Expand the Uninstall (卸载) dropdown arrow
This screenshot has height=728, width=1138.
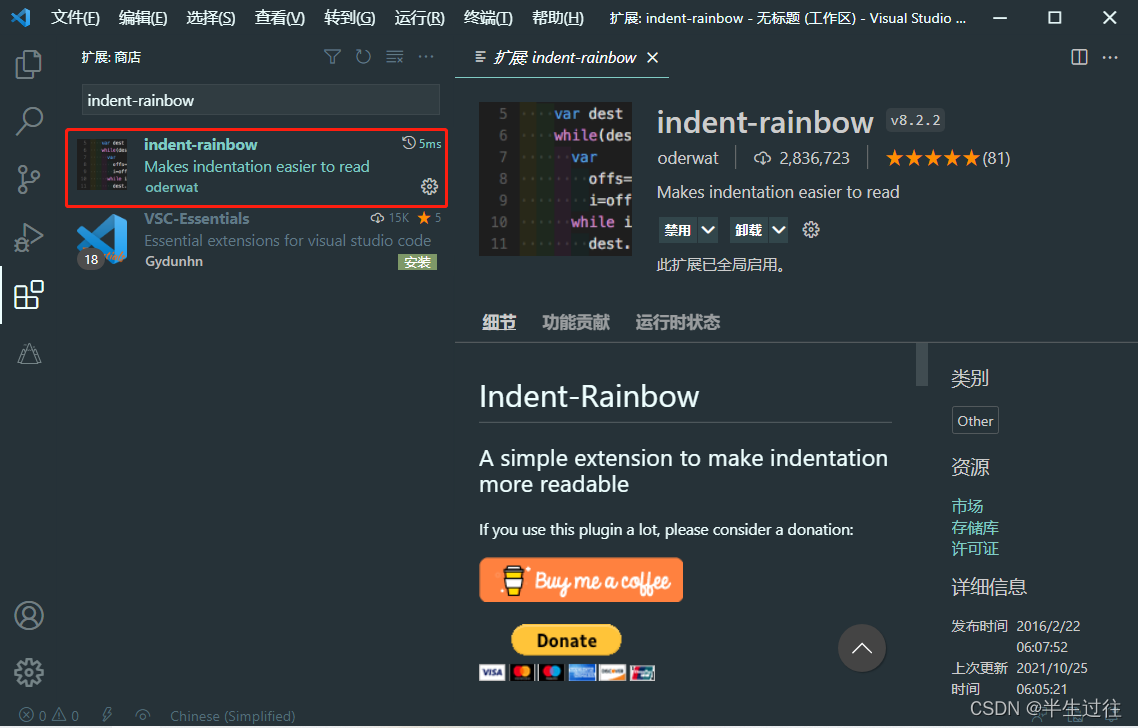pyautogui.click(x=779, y=230)
